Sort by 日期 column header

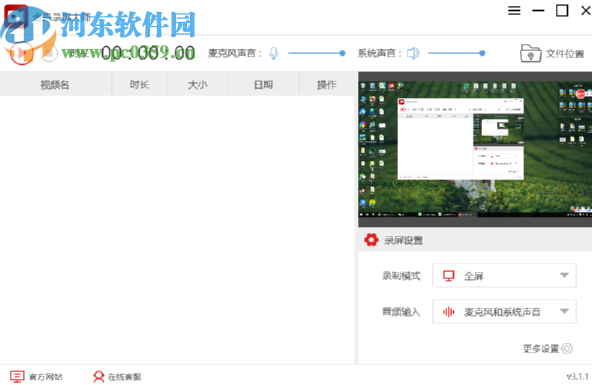tap(263, 85)
